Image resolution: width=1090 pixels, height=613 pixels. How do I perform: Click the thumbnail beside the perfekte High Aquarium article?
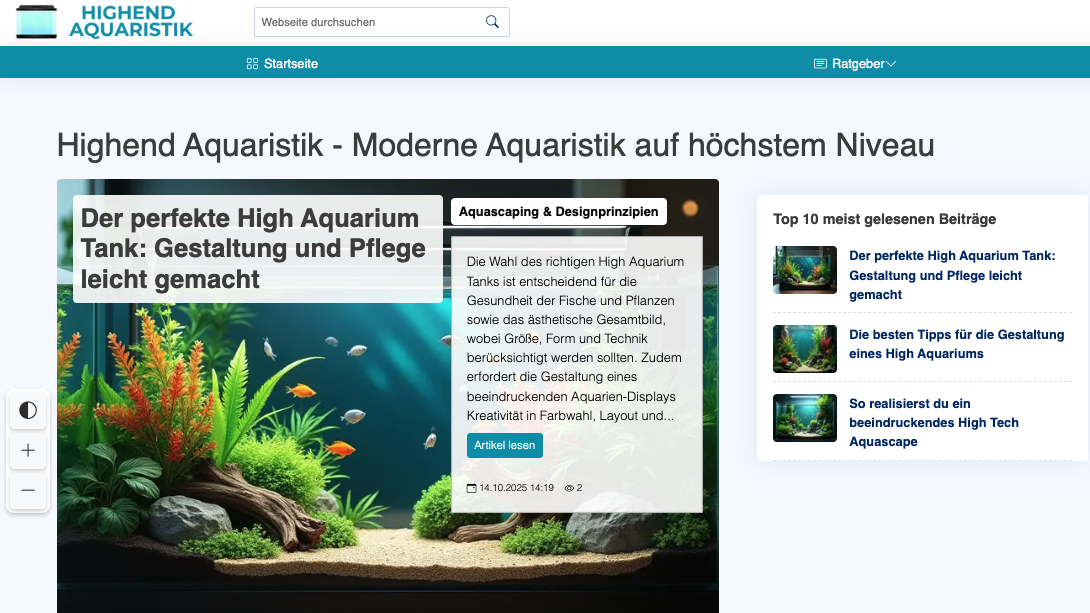[804, 270]
